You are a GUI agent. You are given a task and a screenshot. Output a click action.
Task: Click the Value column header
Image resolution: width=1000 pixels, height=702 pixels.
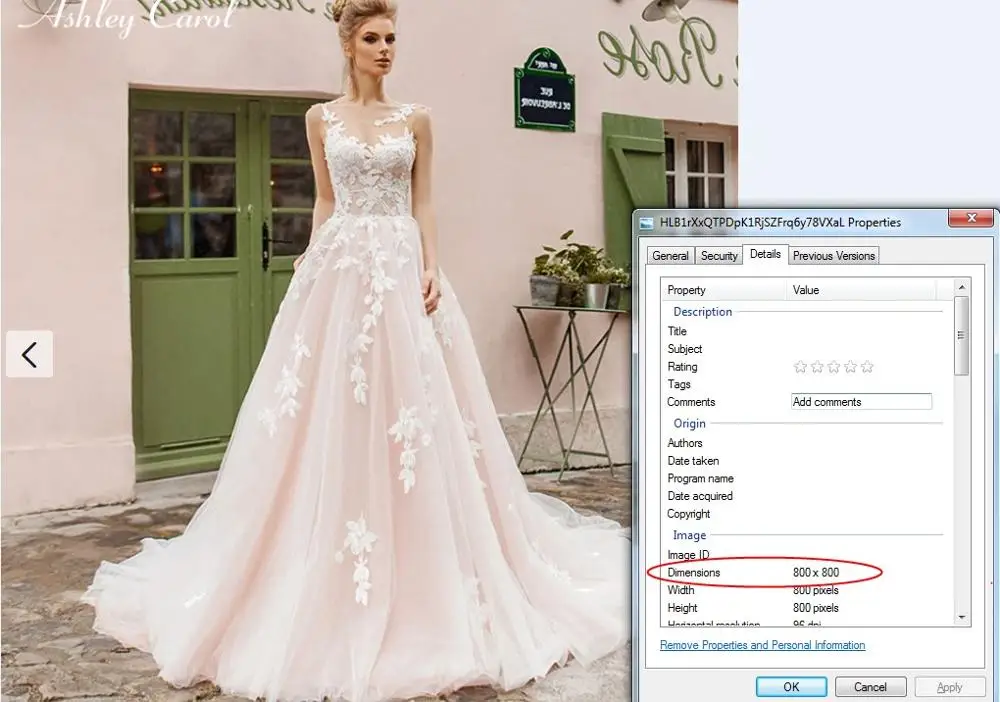[861, 289]
